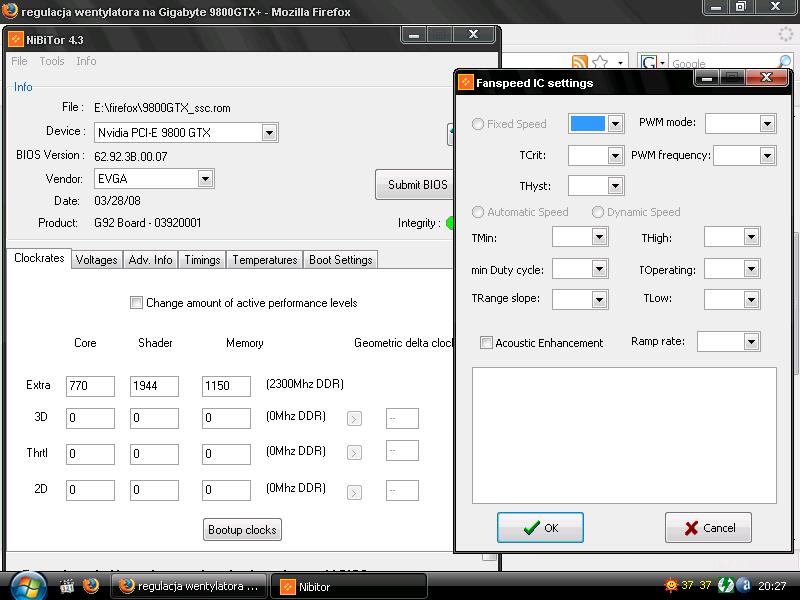Click the 2D row delta arrow button

354,492
